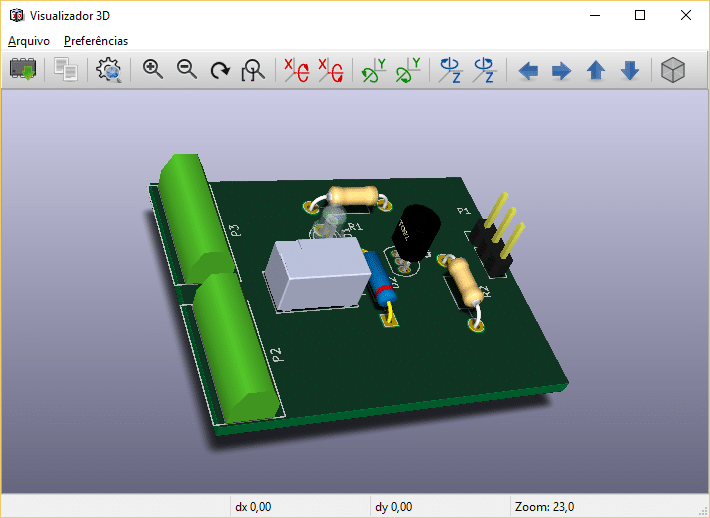Click the reload board icon

(x=23, y=70)
